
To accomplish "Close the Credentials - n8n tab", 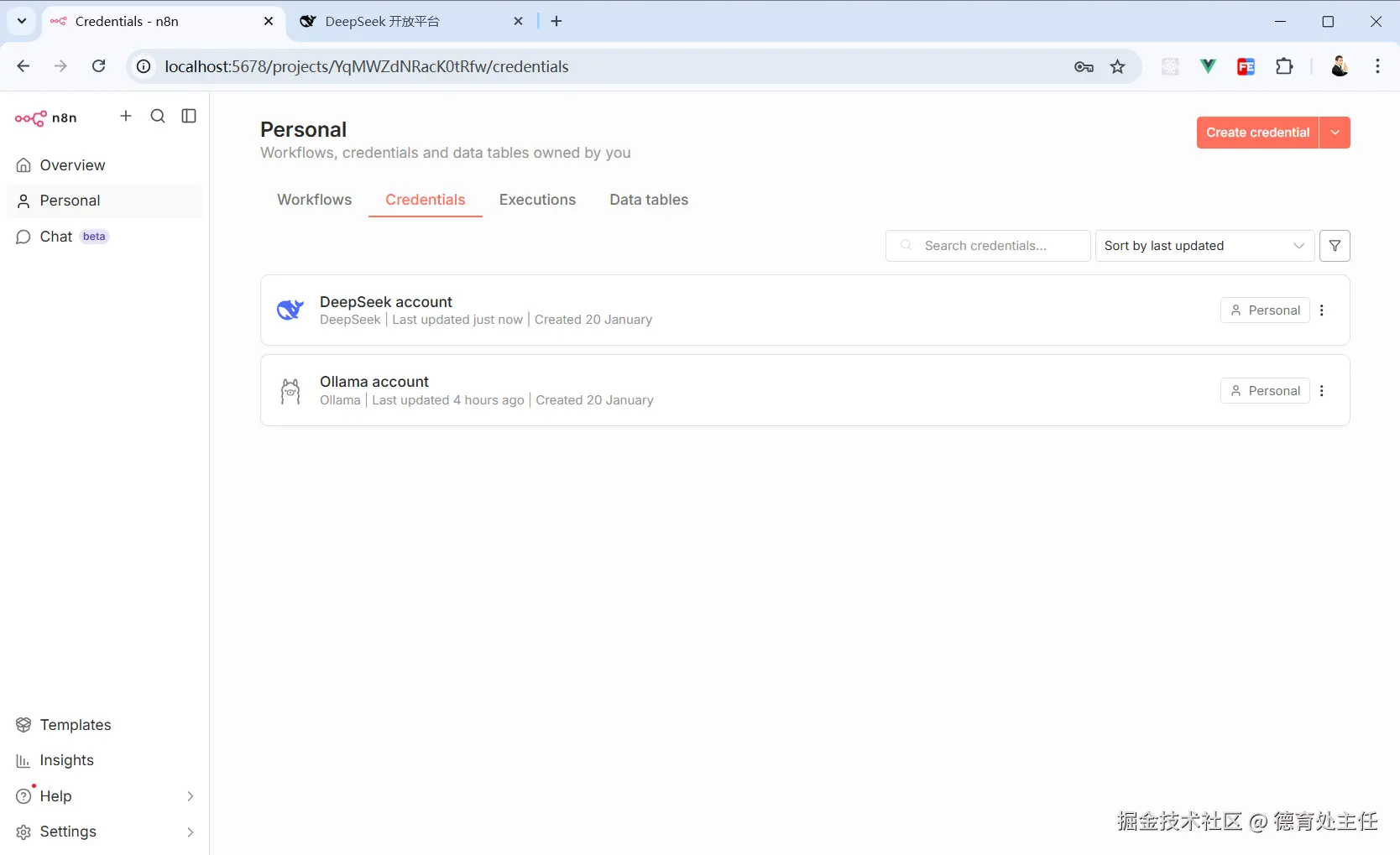I will (269, 21).
